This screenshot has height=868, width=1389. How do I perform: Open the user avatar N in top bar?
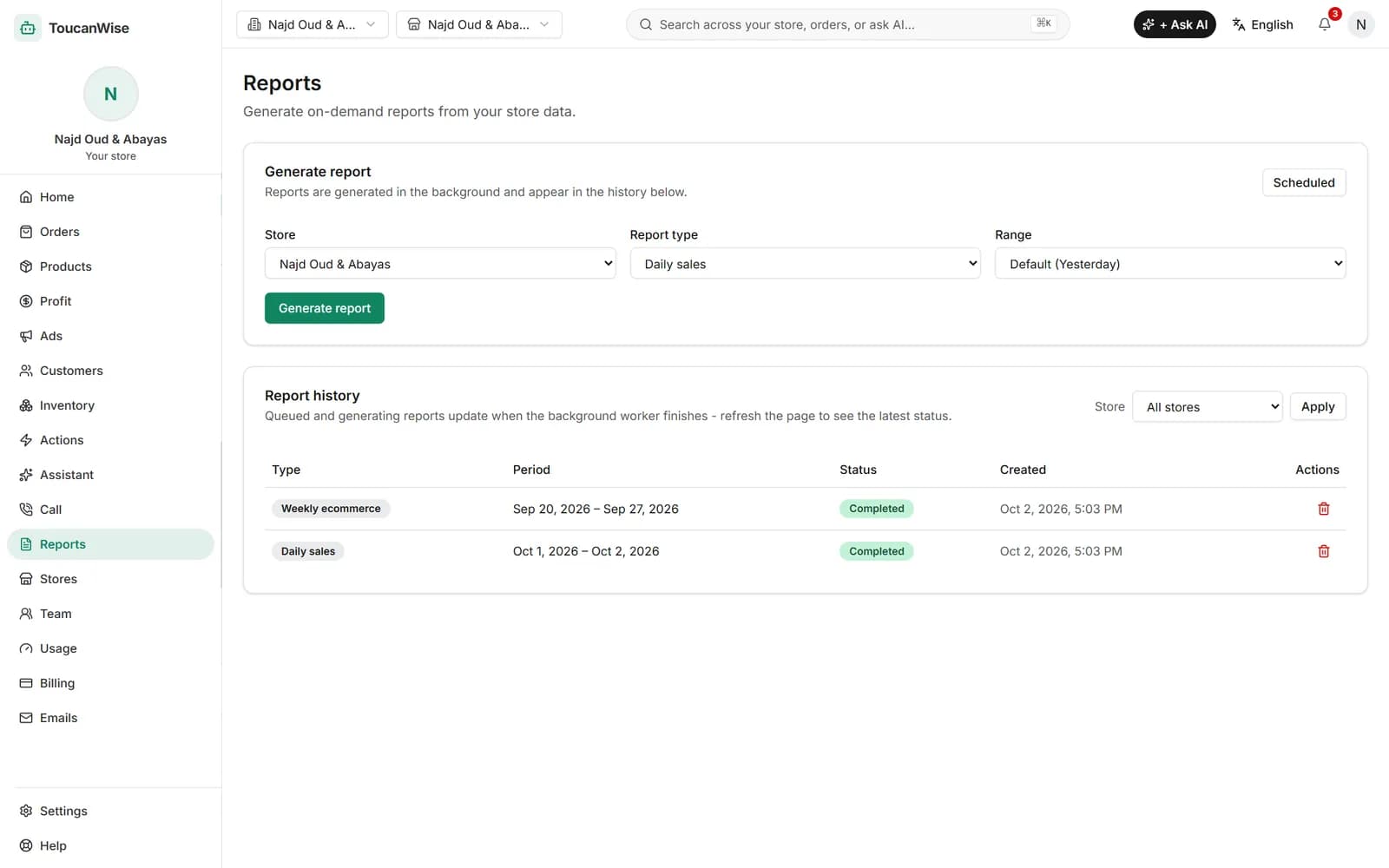[x=1361, y=24]
